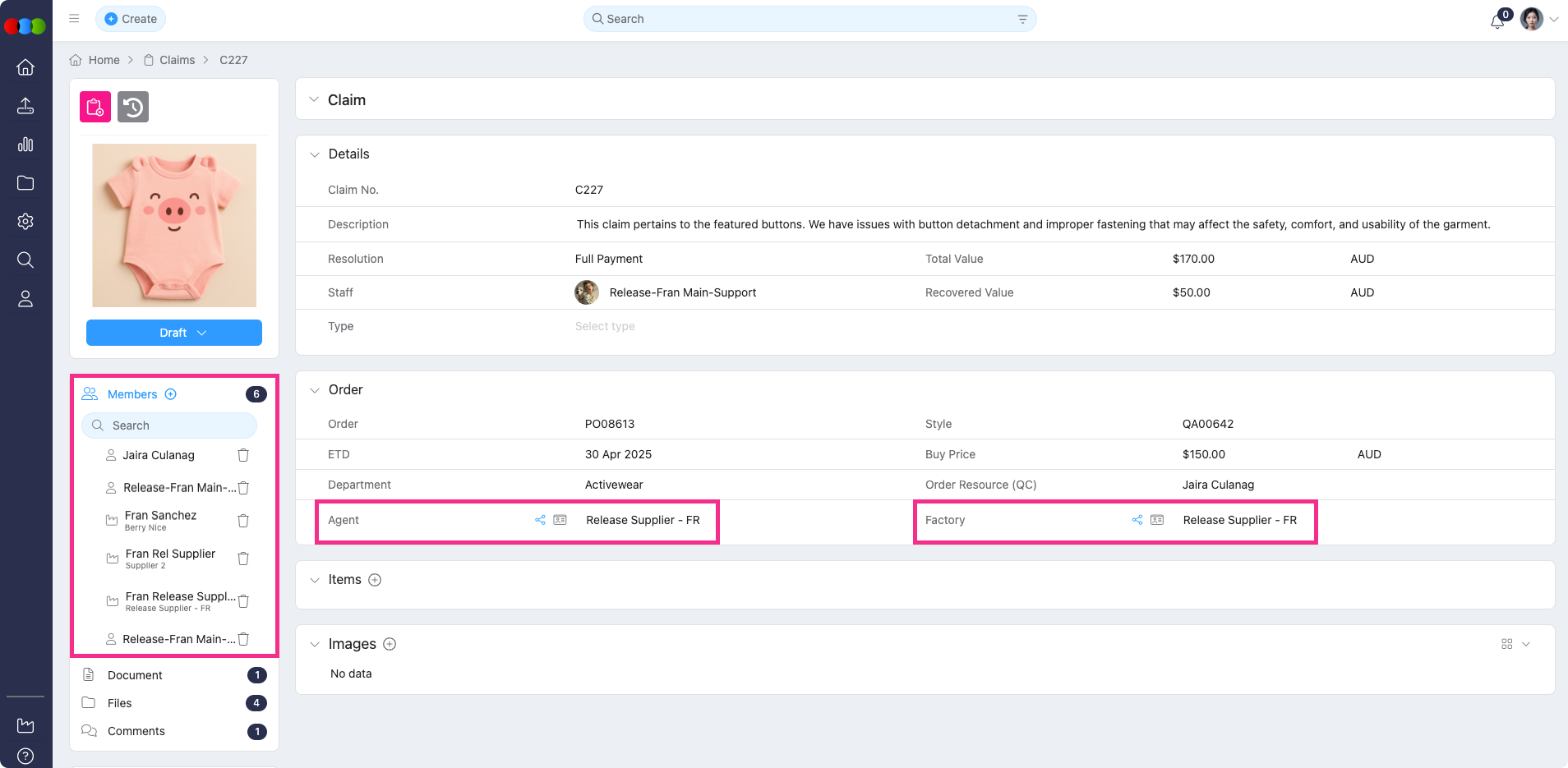Delete member Jaira Culanag with trash icon

click(x=243, y=455)
